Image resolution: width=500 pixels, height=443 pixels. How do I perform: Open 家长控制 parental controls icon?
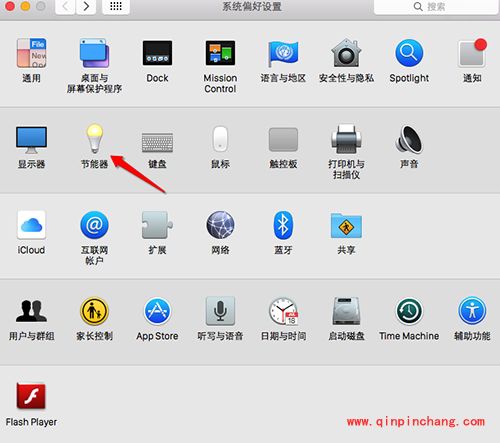coord(94,311)
